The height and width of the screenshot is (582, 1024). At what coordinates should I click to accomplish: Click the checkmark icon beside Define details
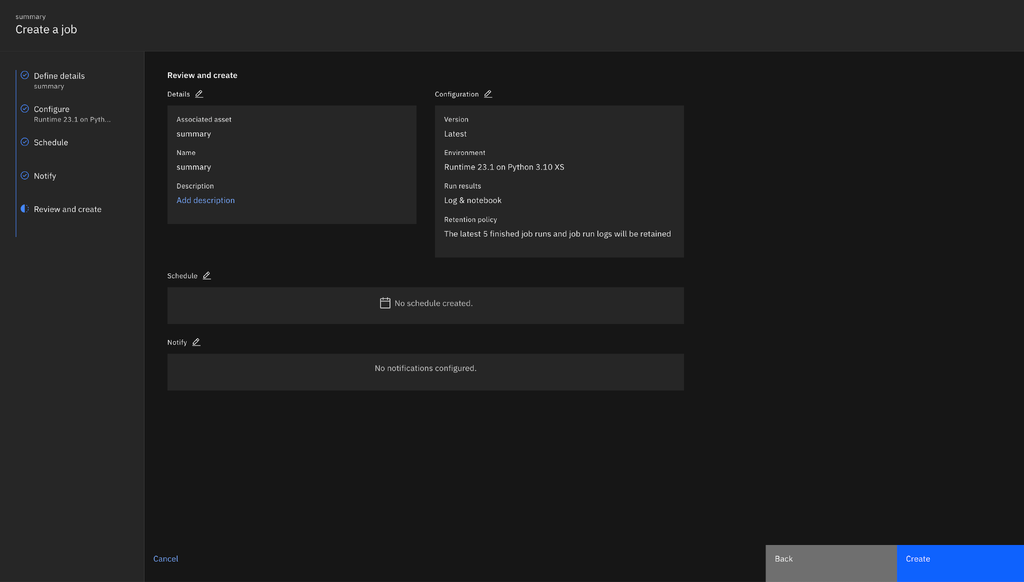[25, 75]
